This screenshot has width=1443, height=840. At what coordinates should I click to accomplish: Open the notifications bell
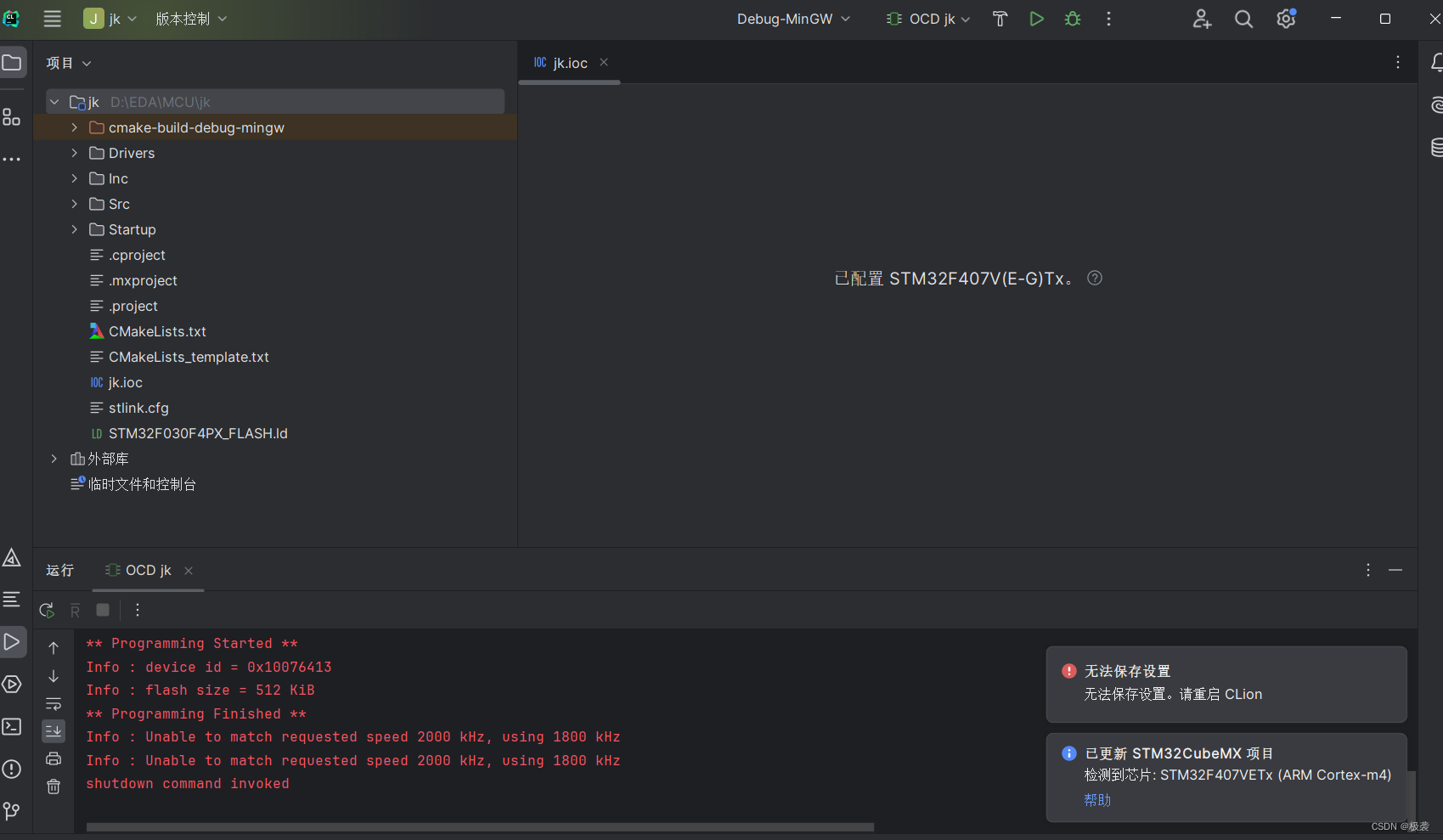pos(1435,62)
